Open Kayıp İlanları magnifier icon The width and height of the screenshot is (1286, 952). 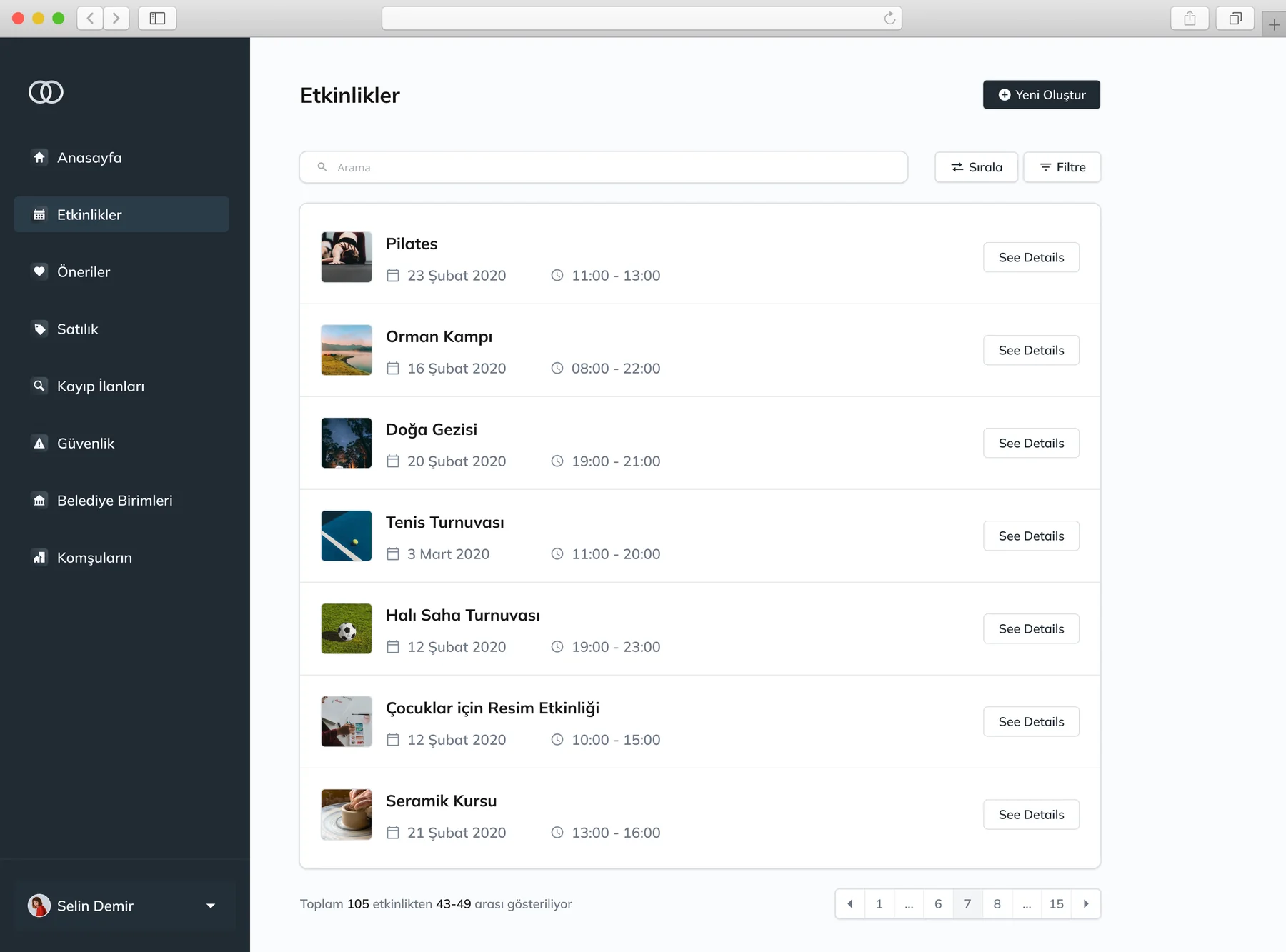pyautogui.click(x=39, y=386)
